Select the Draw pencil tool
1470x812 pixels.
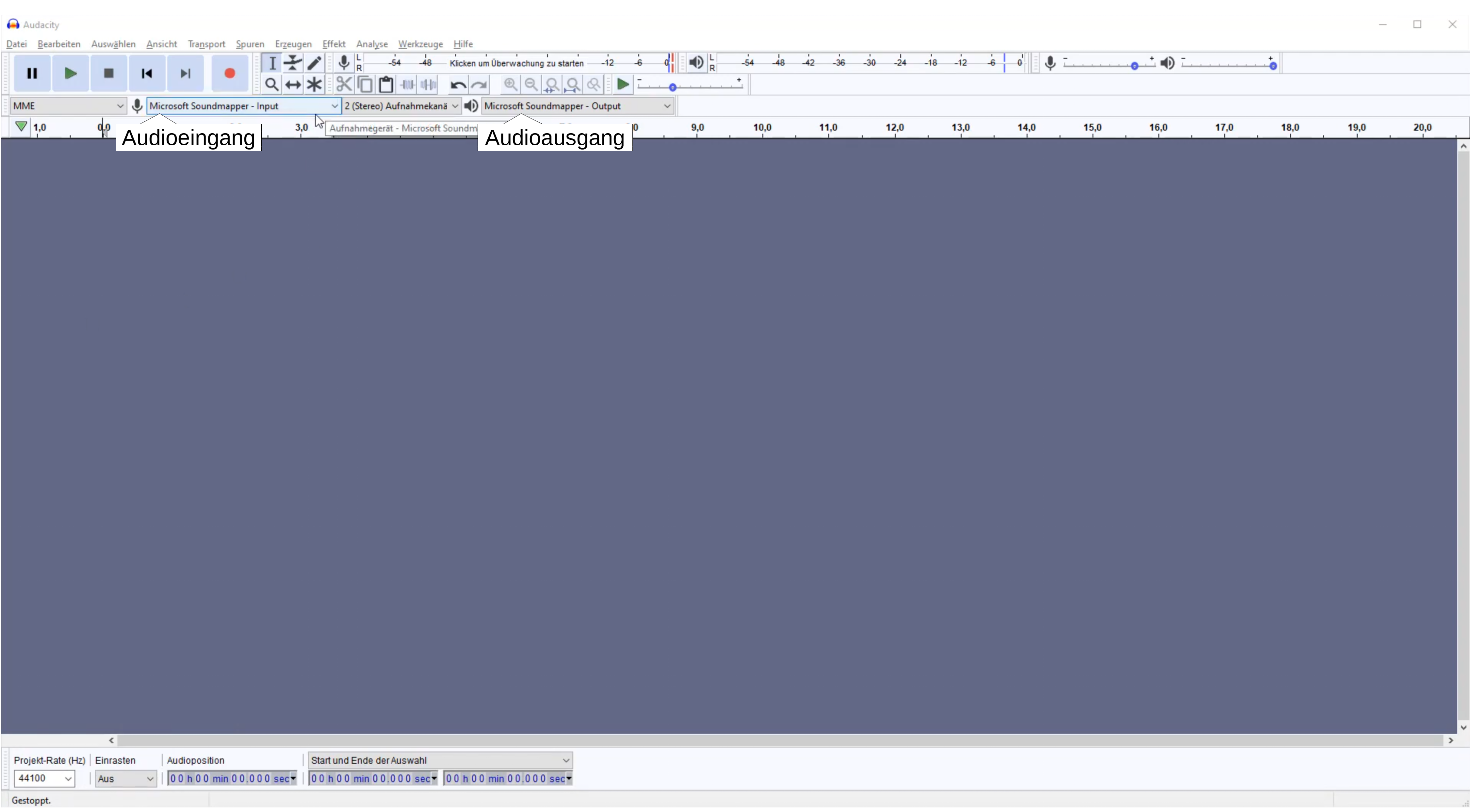point(314,63)
